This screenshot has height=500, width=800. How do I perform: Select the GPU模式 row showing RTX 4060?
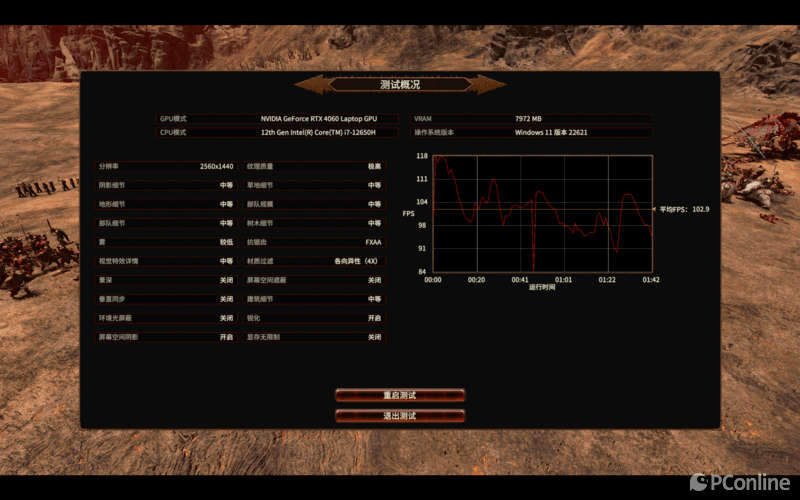point(277,119)
